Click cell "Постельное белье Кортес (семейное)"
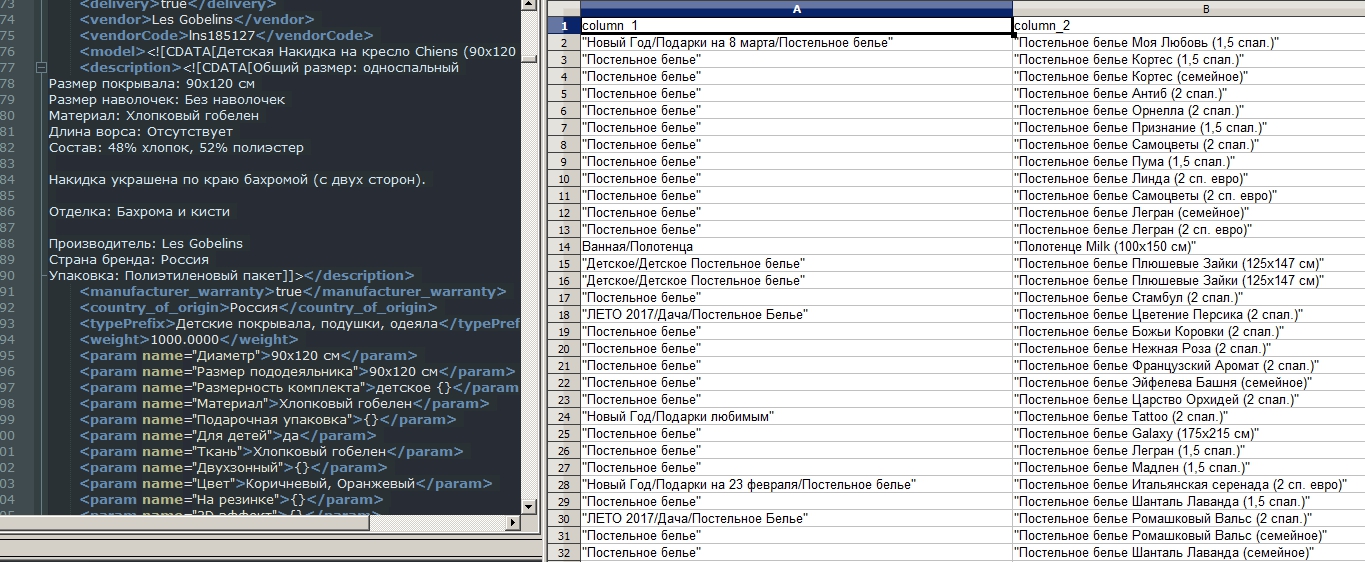This screenshot has width=1365, height=562. click(1189, 77)
